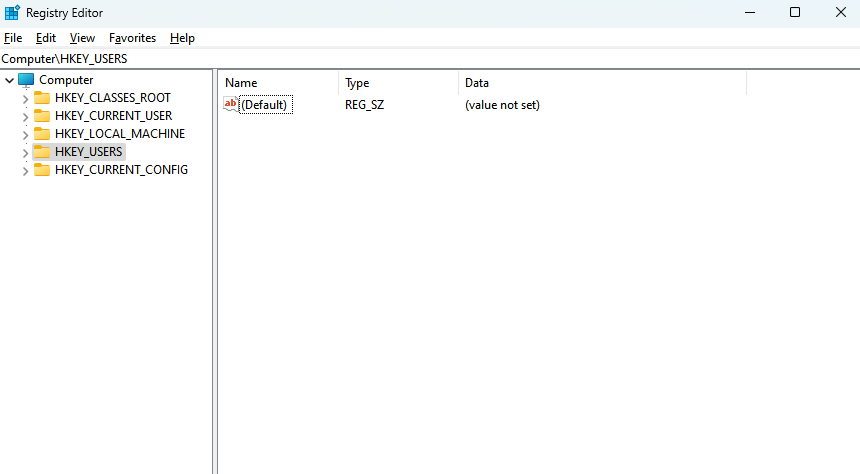The image size is (860, 474).
Task: Click the HKEY_LOCAL_MACHINE folder icon
Action: [x=42, y=134]
